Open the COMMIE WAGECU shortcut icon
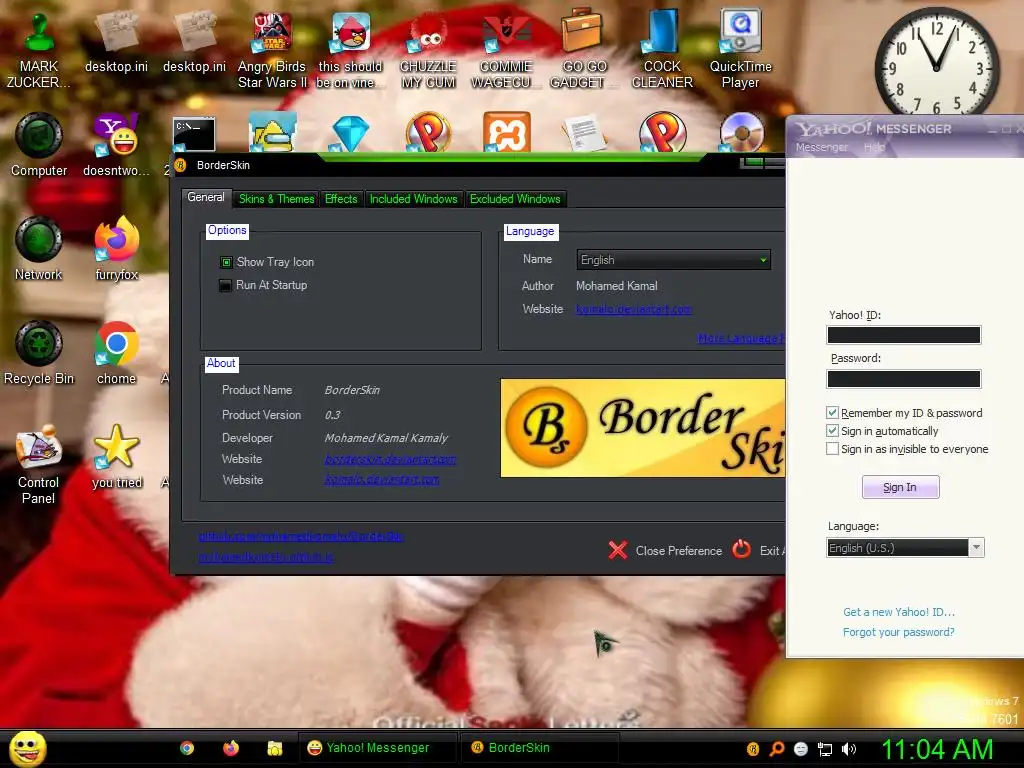The image size is (1024, 768). 505,50
